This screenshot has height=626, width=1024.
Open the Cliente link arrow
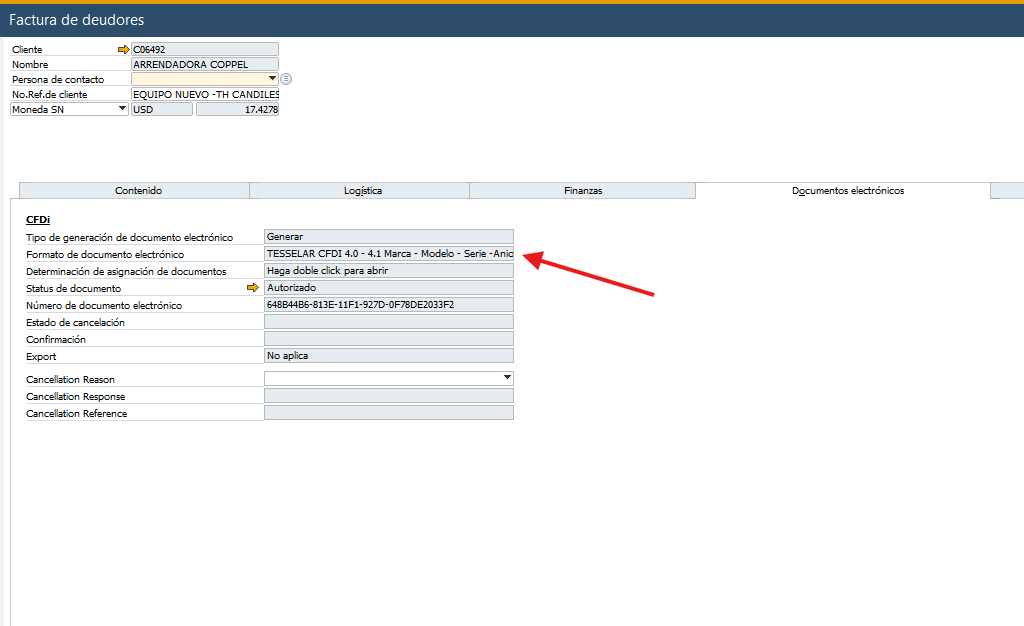coord(123,50)
